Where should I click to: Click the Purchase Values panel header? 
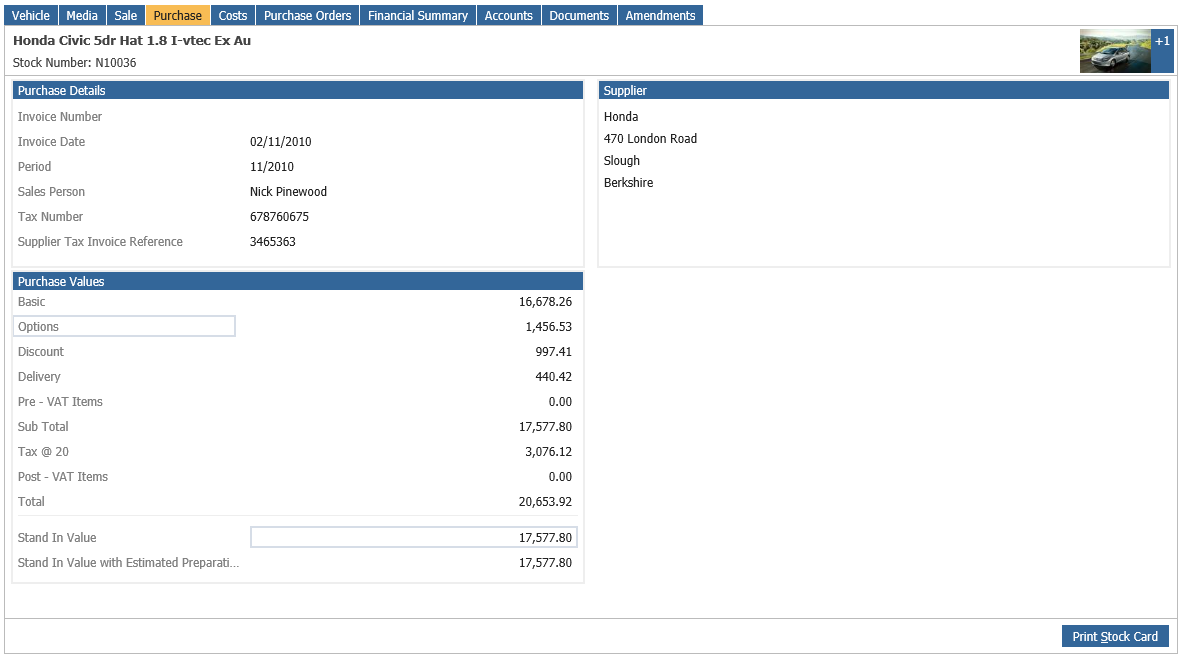[x=298, y=281]
